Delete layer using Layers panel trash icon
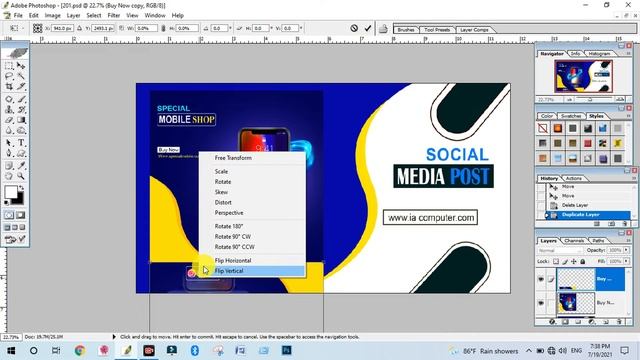The width and height of the screenshot is (640, 360). 619,322
